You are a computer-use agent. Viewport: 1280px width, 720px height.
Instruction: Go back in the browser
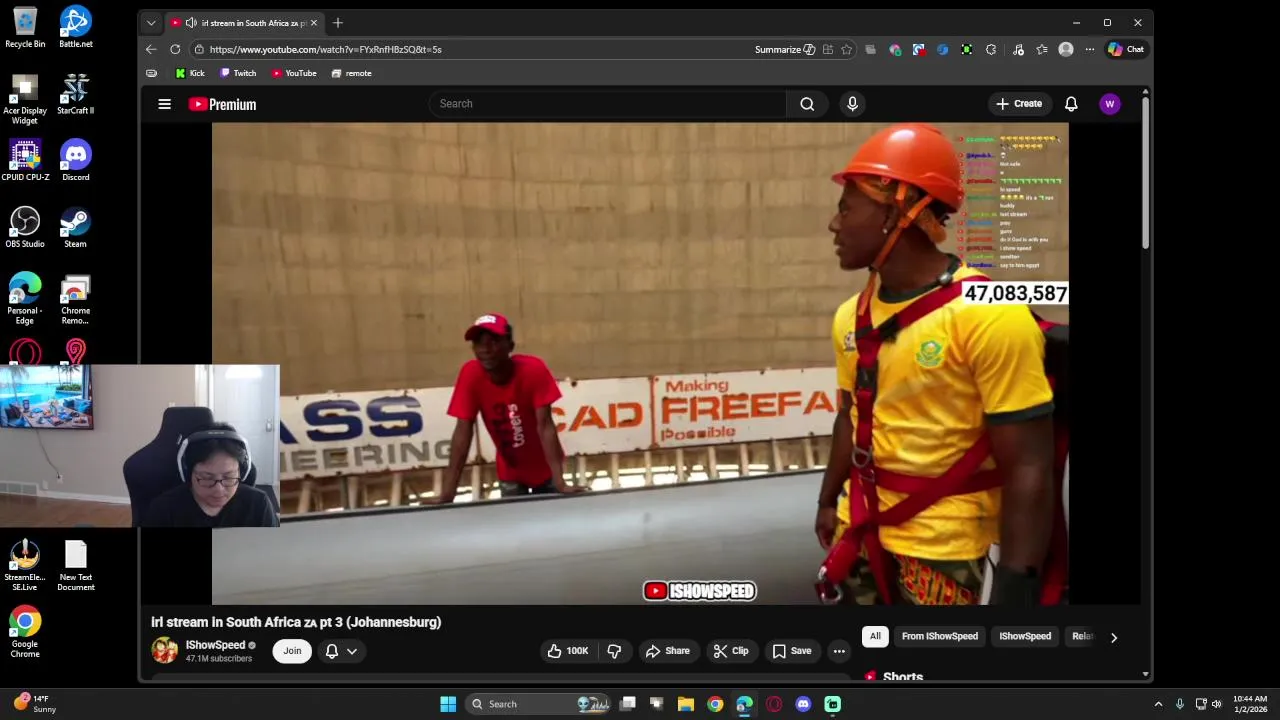click(x=151, y=49)
